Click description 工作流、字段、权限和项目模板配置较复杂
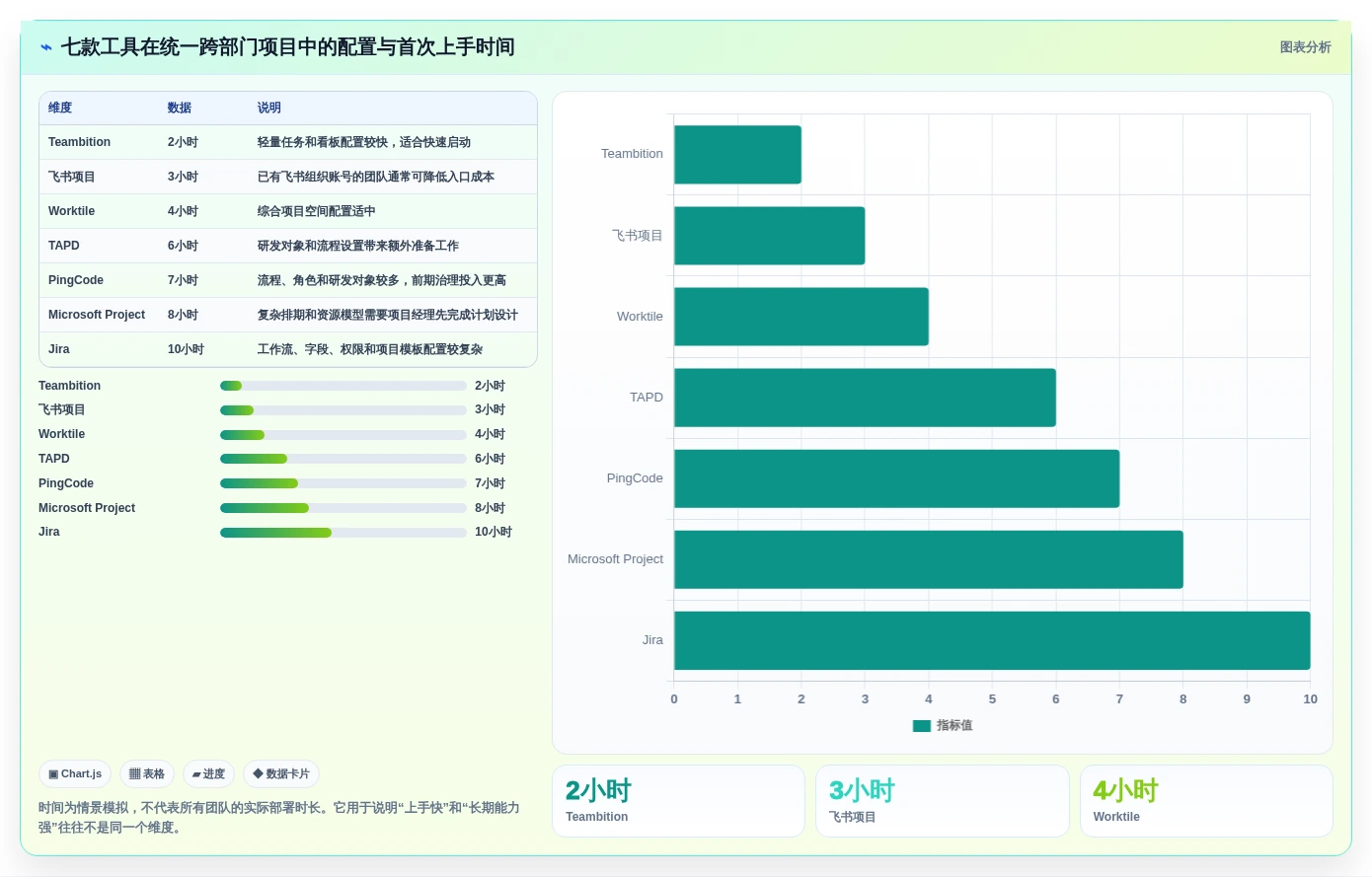Viewport: 1372px width, 877px height. [x=370, y=349]
